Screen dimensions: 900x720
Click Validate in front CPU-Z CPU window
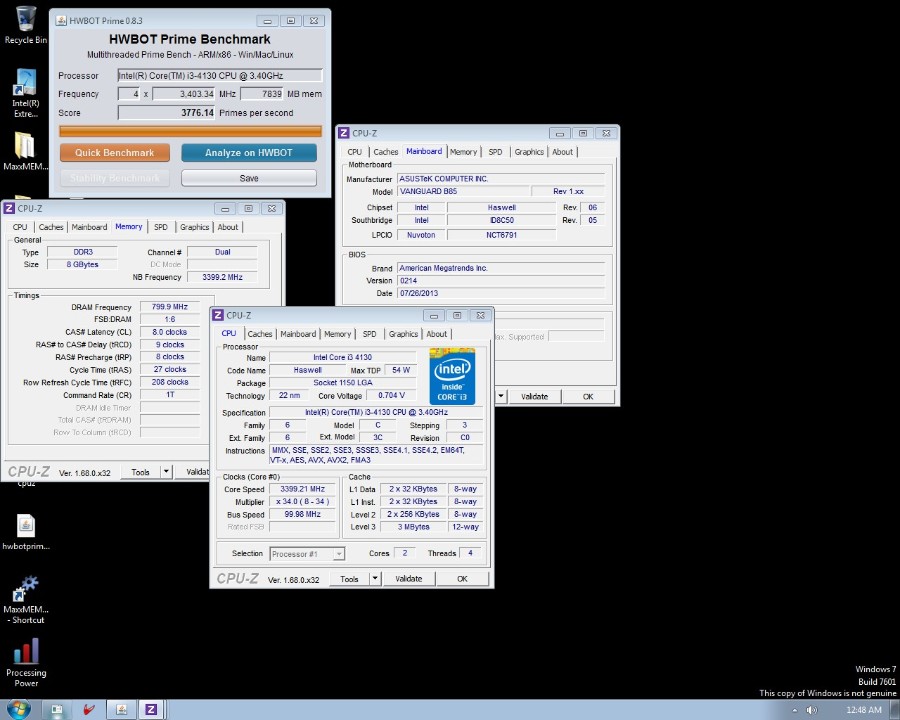pos(409,579)
